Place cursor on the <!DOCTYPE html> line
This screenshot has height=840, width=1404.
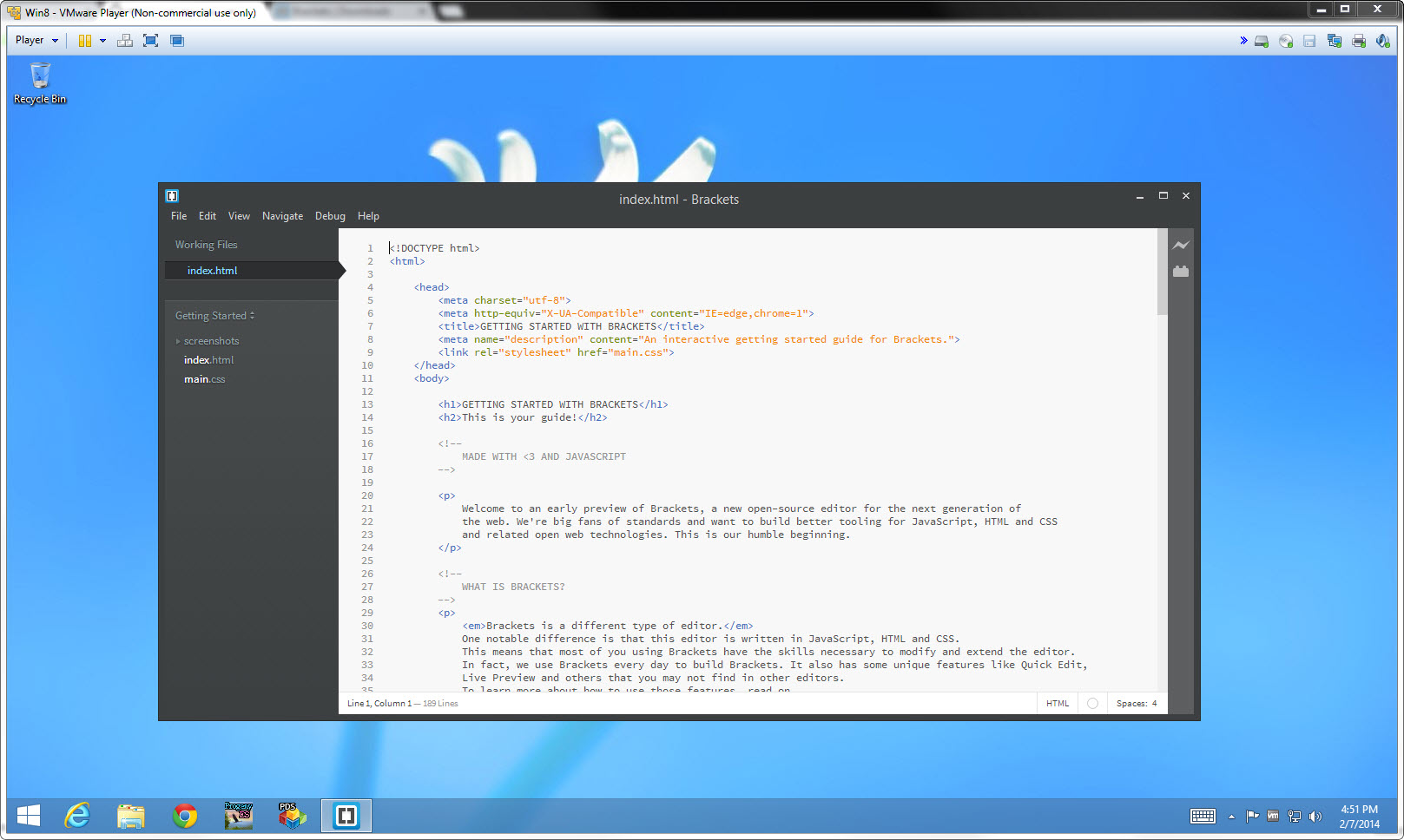(x=434, y=248)
